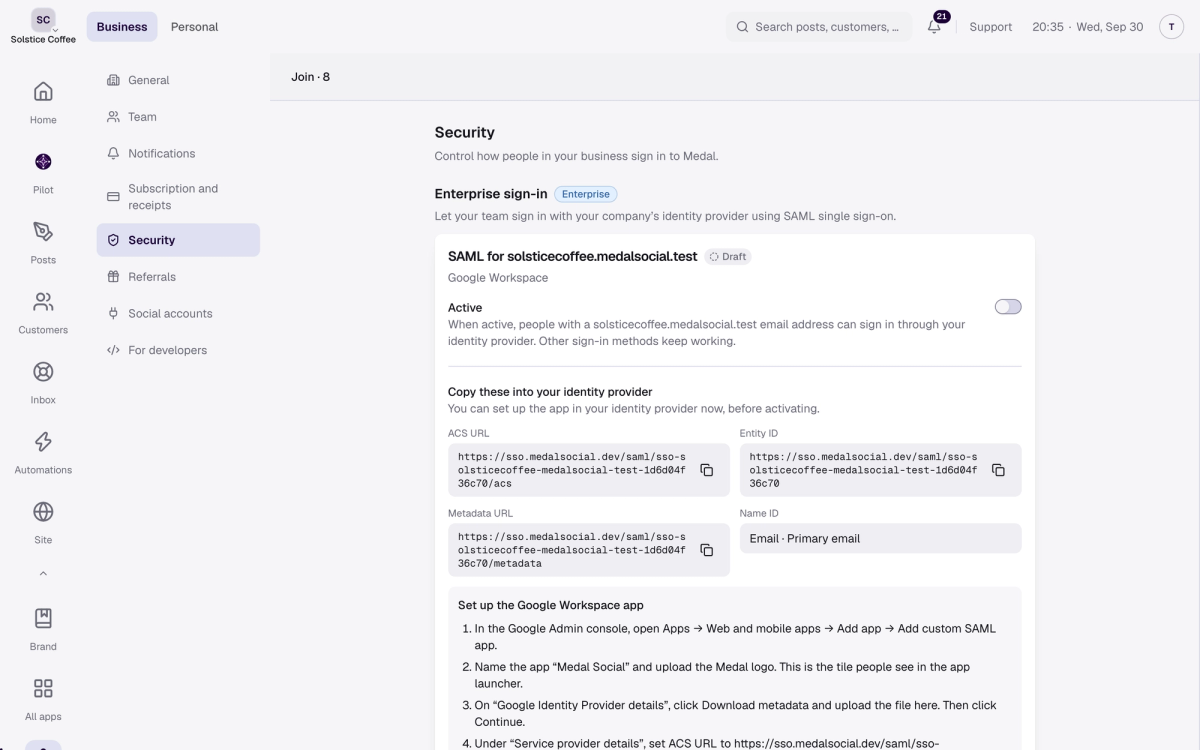Switch to the Business tab
1200x750 pixels.
[122, 27]
